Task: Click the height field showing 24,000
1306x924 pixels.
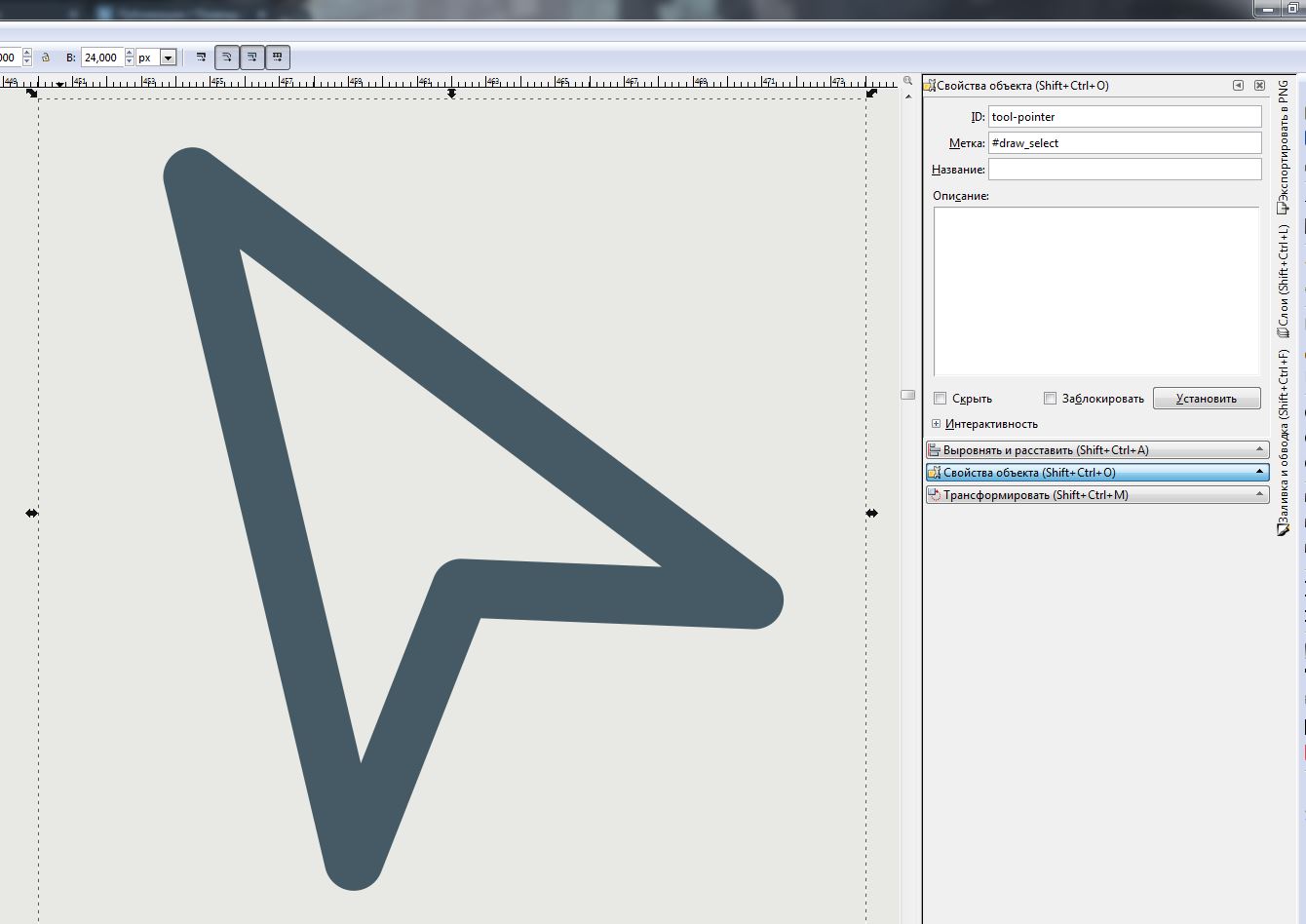Action: pyautogui.click(x=101, y=58)
